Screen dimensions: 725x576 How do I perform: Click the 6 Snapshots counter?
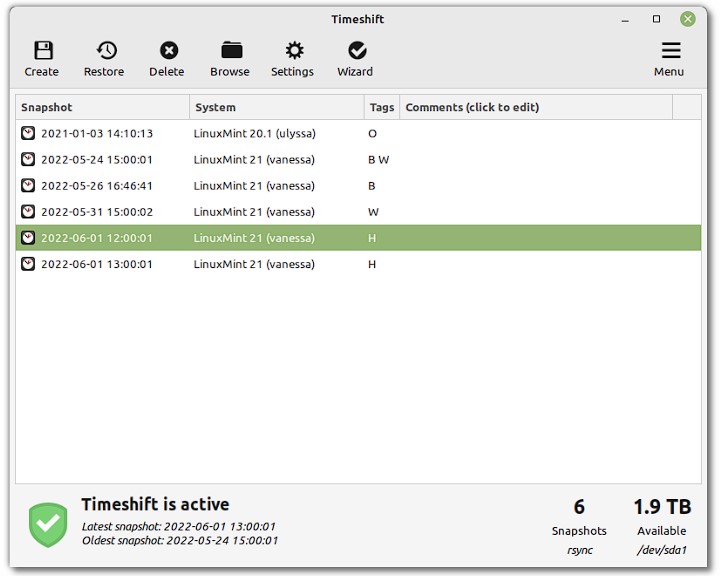[579, 517]
